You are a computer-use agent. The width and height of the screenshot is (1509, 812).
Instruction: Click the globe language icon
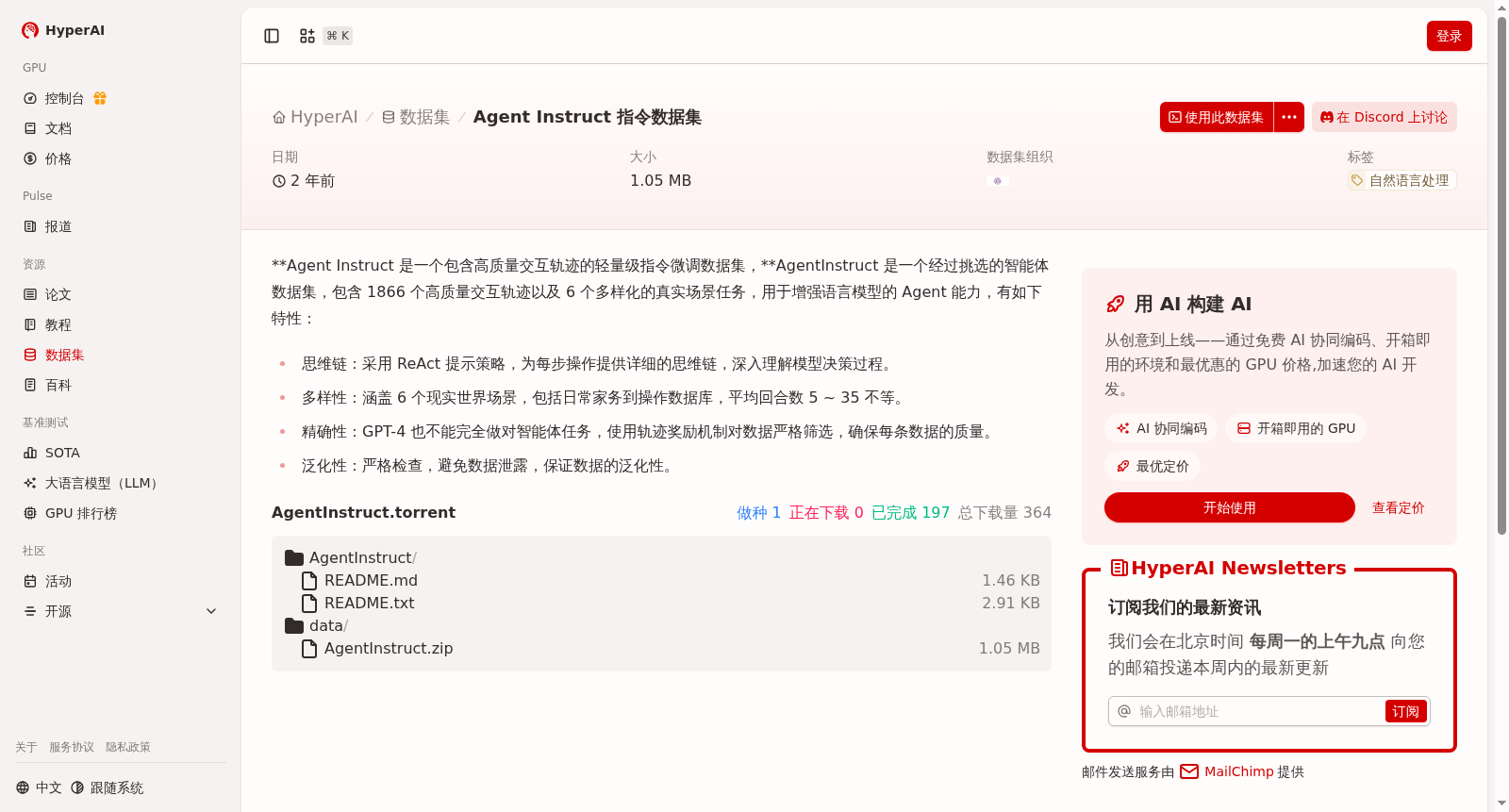coord(23,787)
